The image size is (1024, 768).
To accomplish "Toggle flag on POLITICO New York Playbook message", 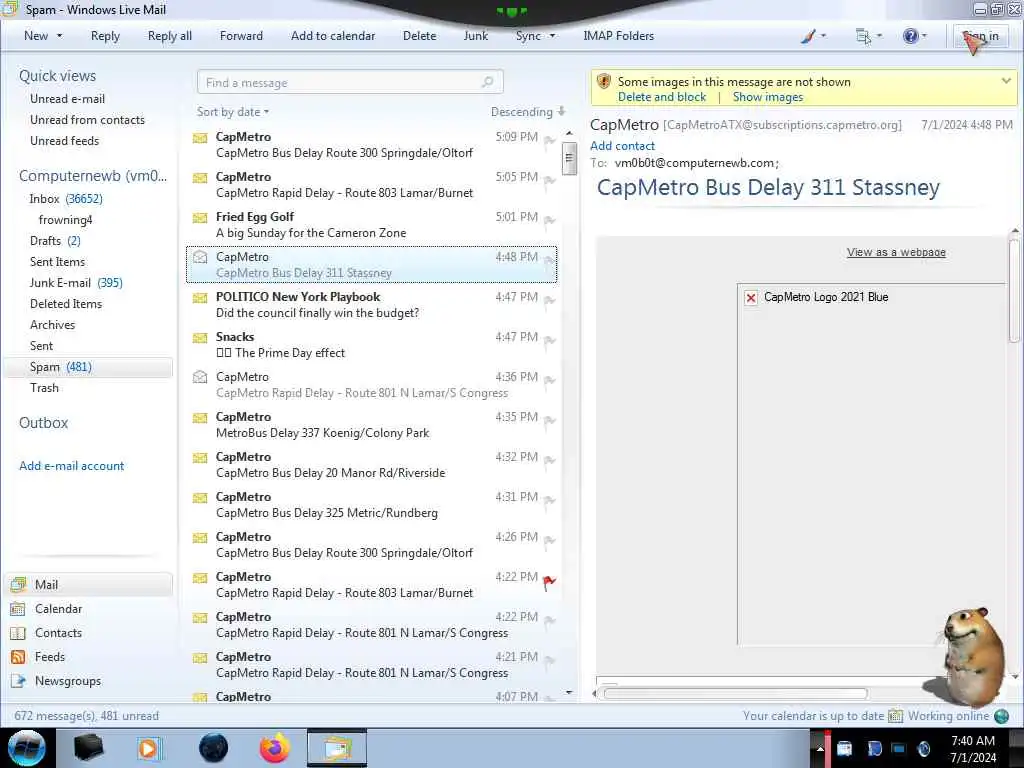I will pyautogui.click(x=550, y=300).
